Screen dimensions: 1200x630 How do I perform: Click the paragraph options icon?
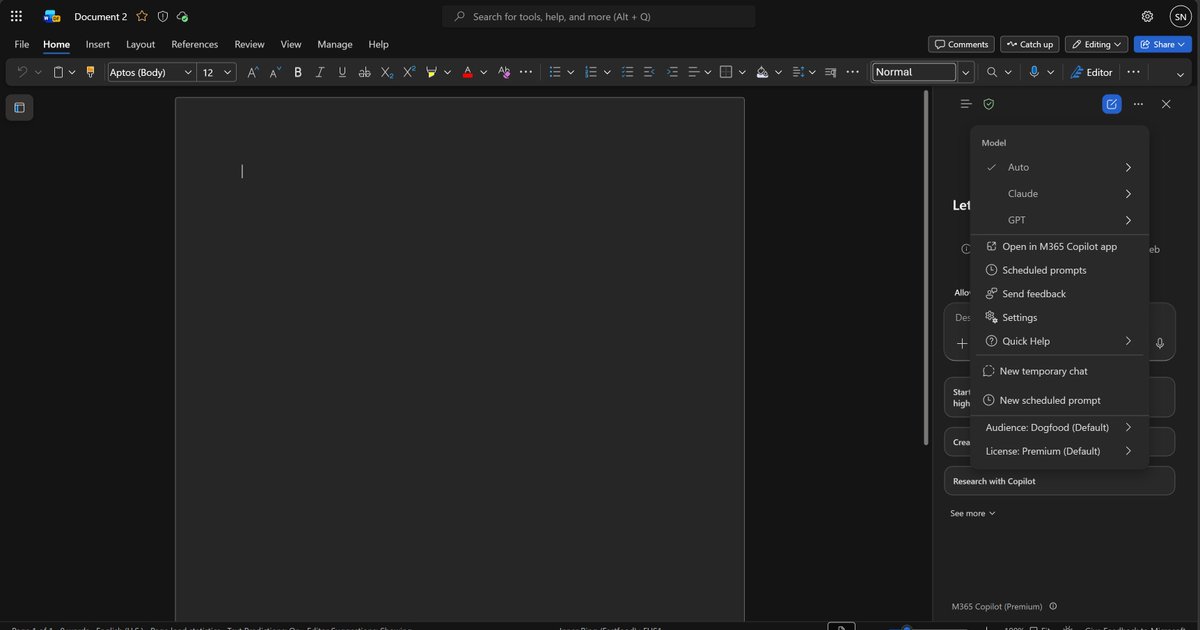point(830,72)
